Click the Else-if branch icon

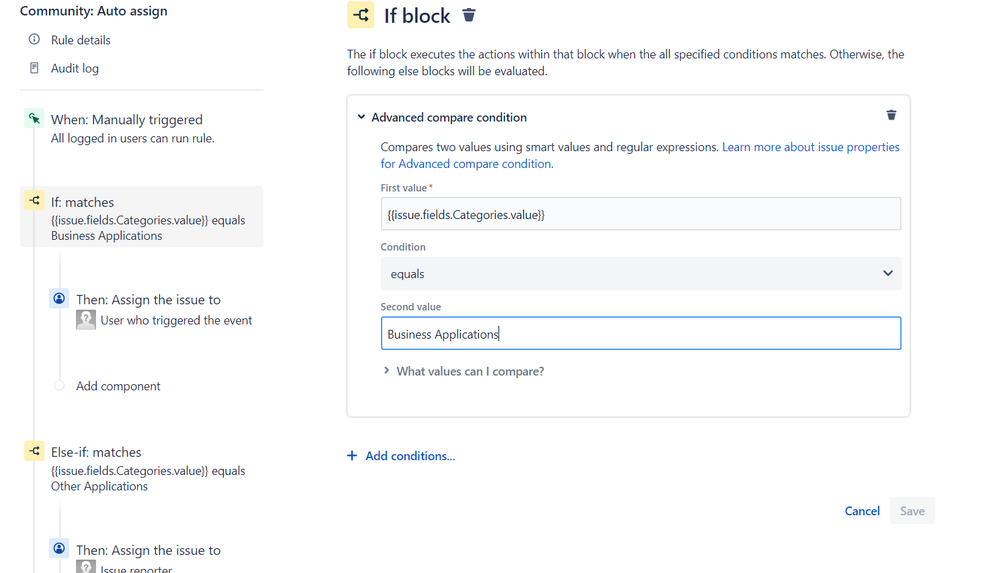(34, 451)
